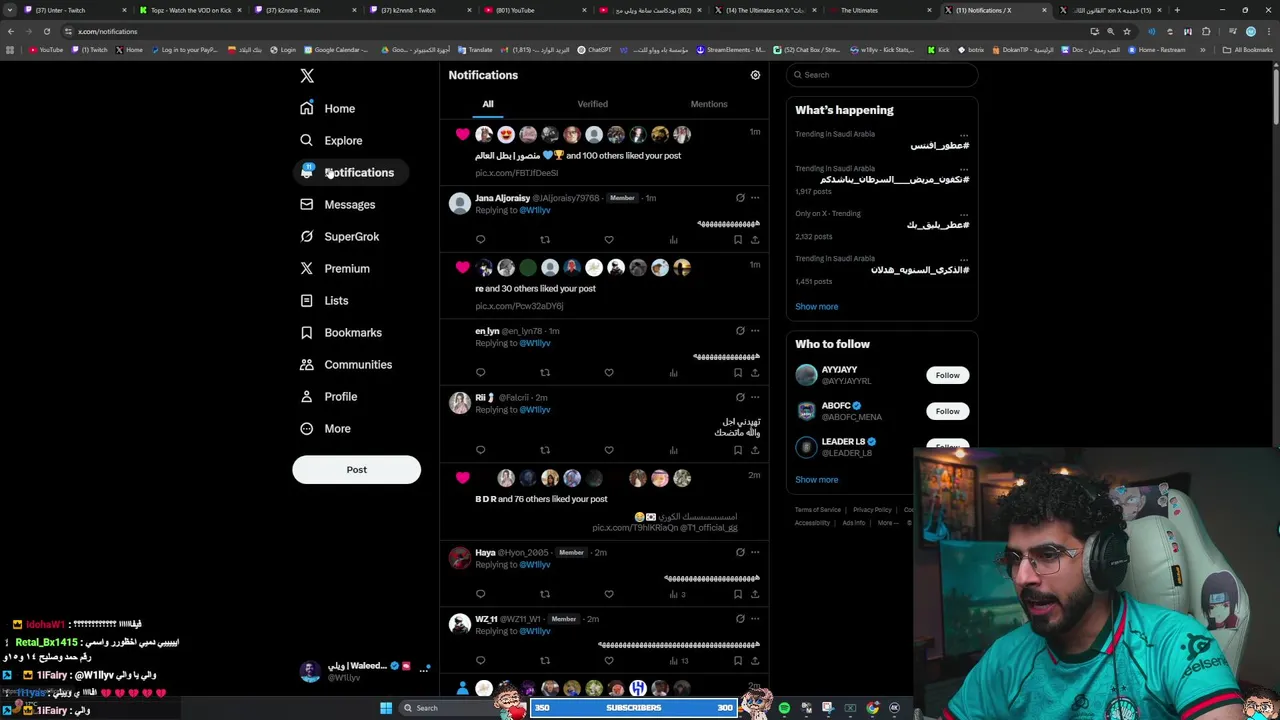
Task: Open Communities from the sidebar
Action: 346,364
